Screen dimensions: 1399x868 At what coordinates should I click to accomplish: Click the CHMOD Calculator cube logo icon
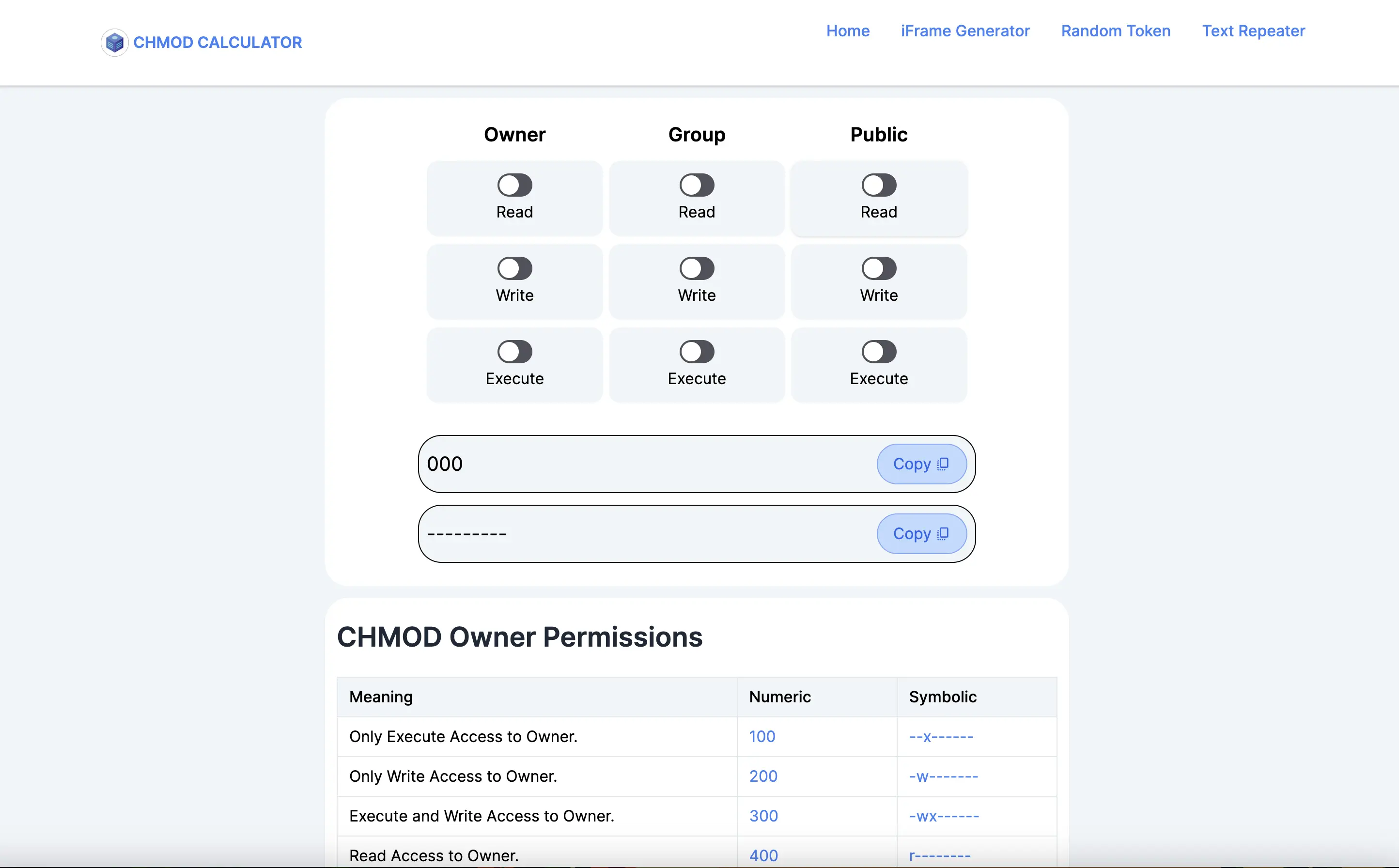(114, 43)
